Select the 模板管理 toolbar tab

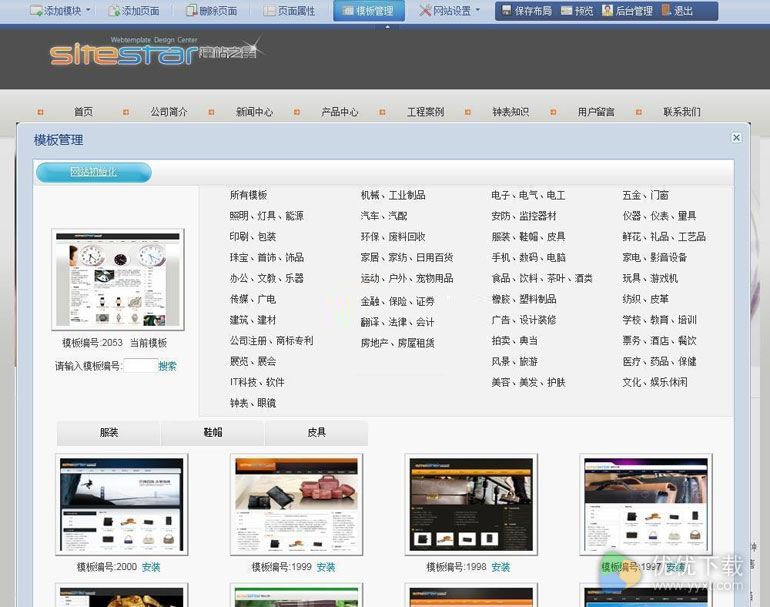(369, 10)
